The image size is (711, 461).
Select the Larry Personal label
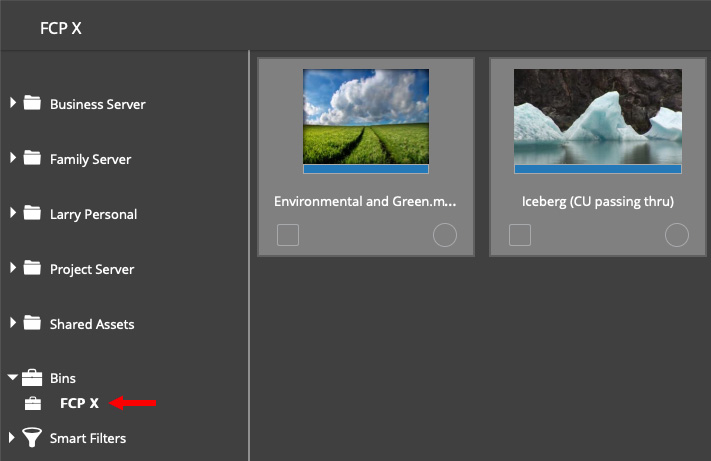(x=93, y=214)
